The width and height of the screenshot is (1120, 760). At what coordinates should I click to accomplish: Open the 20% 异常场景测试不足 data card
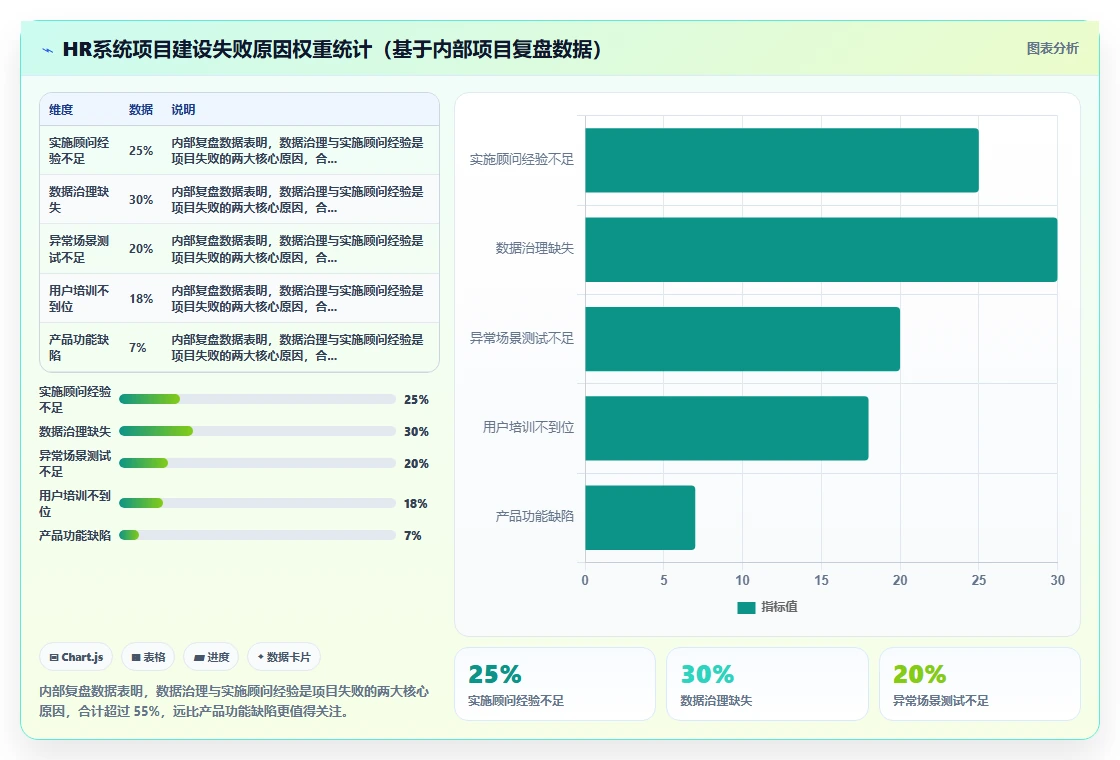[x=979, y=684]
